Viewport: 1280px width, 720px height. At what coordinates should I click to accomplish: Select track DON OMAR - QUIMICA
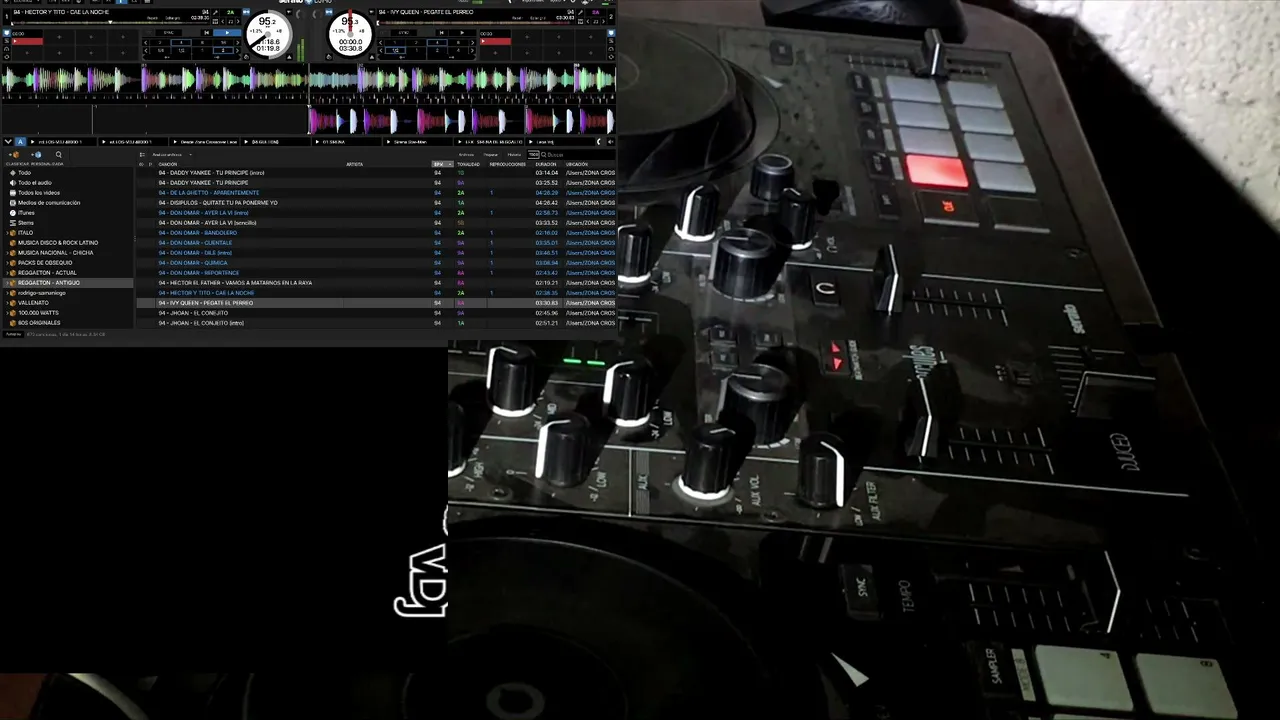(376, 263)
